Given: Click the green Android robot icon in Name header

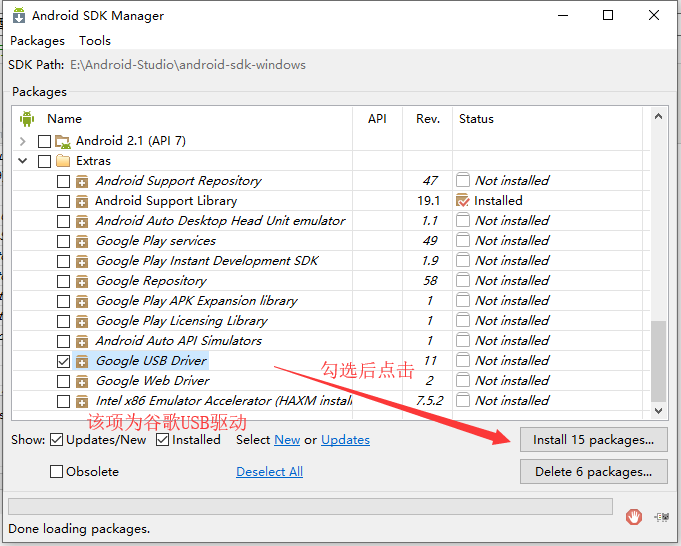Looking at the screenshot, I should click(x=27, y=119).
